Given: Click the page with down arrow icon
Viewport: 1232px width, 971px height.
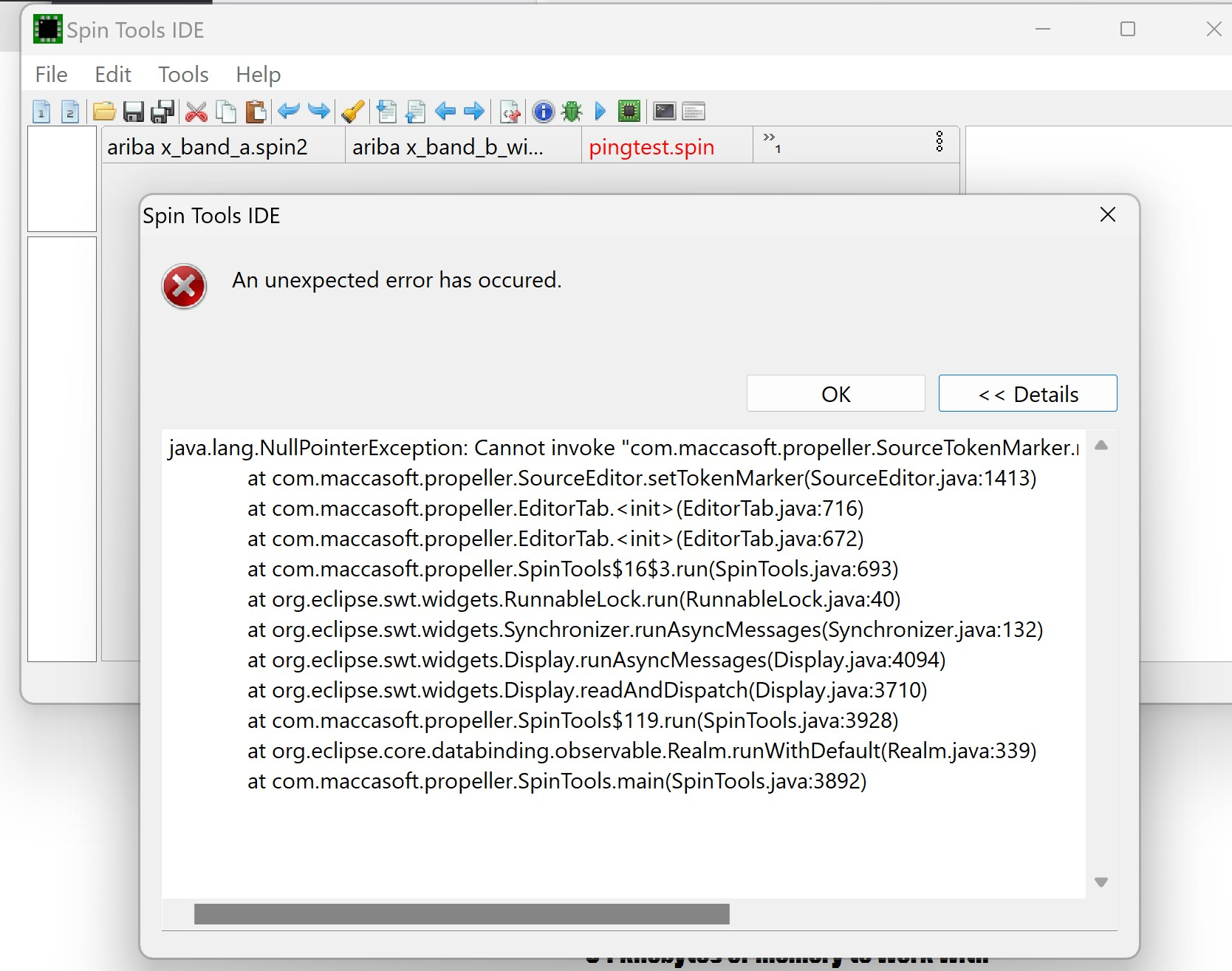Looking at the screenshot, I should pos(386,112).
